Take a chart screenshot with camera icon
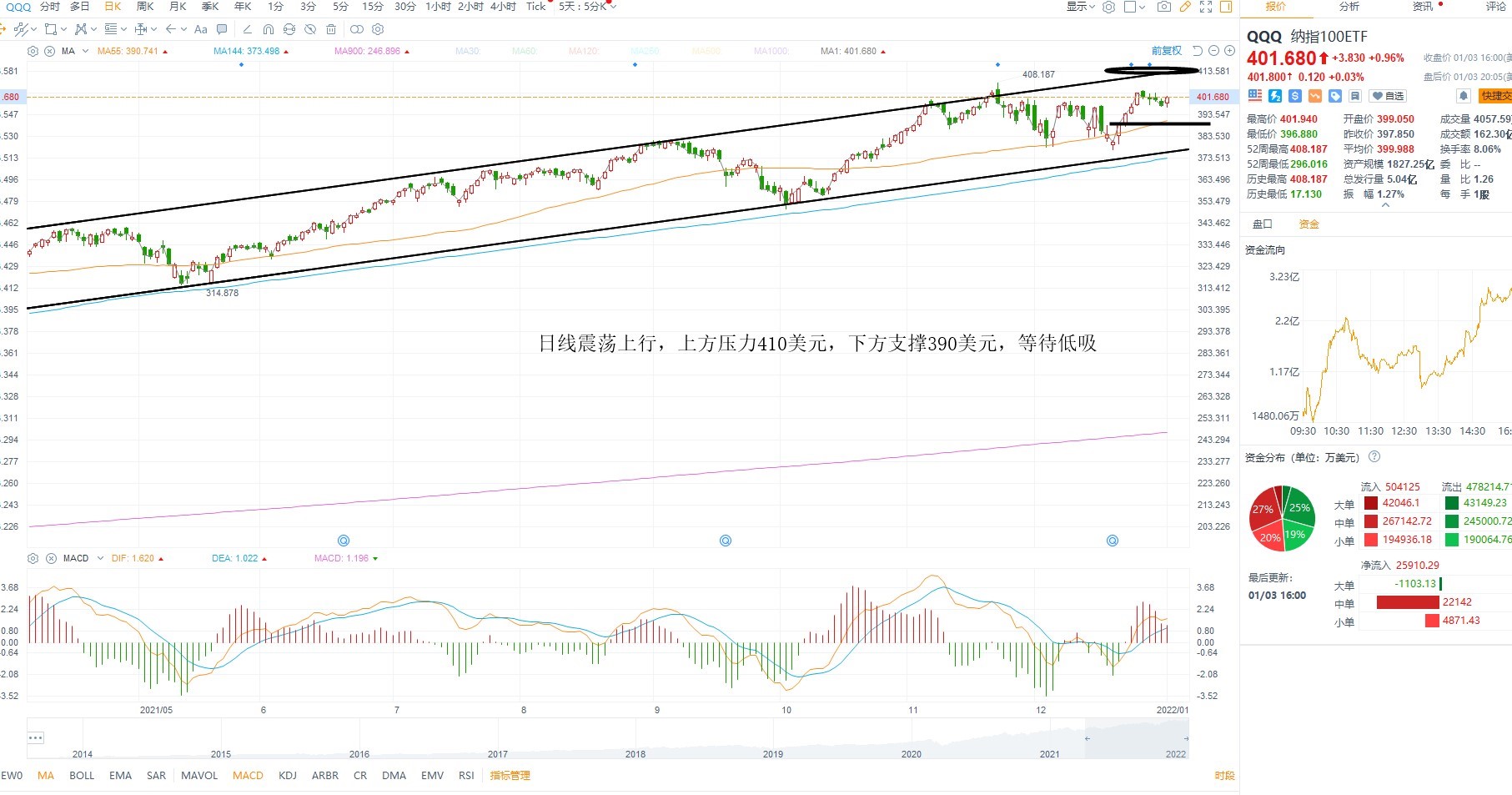Image resolution: width=1512 pixels, height=795 pixels. click(1163, 7)
